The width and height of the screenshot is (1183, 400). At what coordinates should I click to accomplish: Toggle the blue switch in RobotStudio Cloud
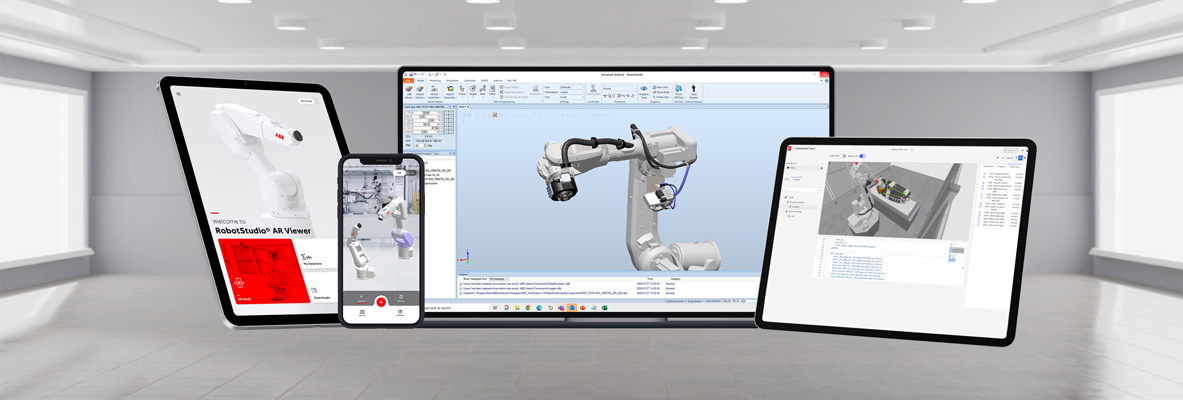point(861,156)
